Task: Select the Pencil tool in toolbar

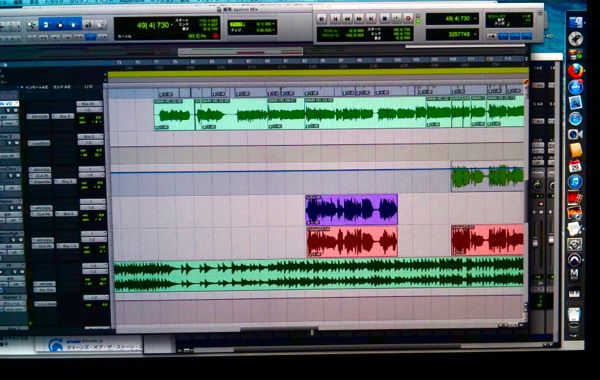Action: point(100,25)
